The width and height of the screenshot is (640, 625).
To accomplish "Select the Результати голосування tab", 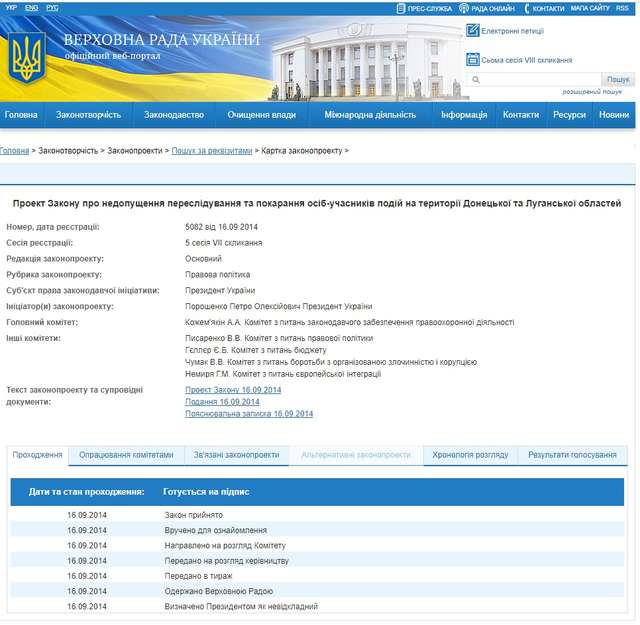I will (572, 455).
